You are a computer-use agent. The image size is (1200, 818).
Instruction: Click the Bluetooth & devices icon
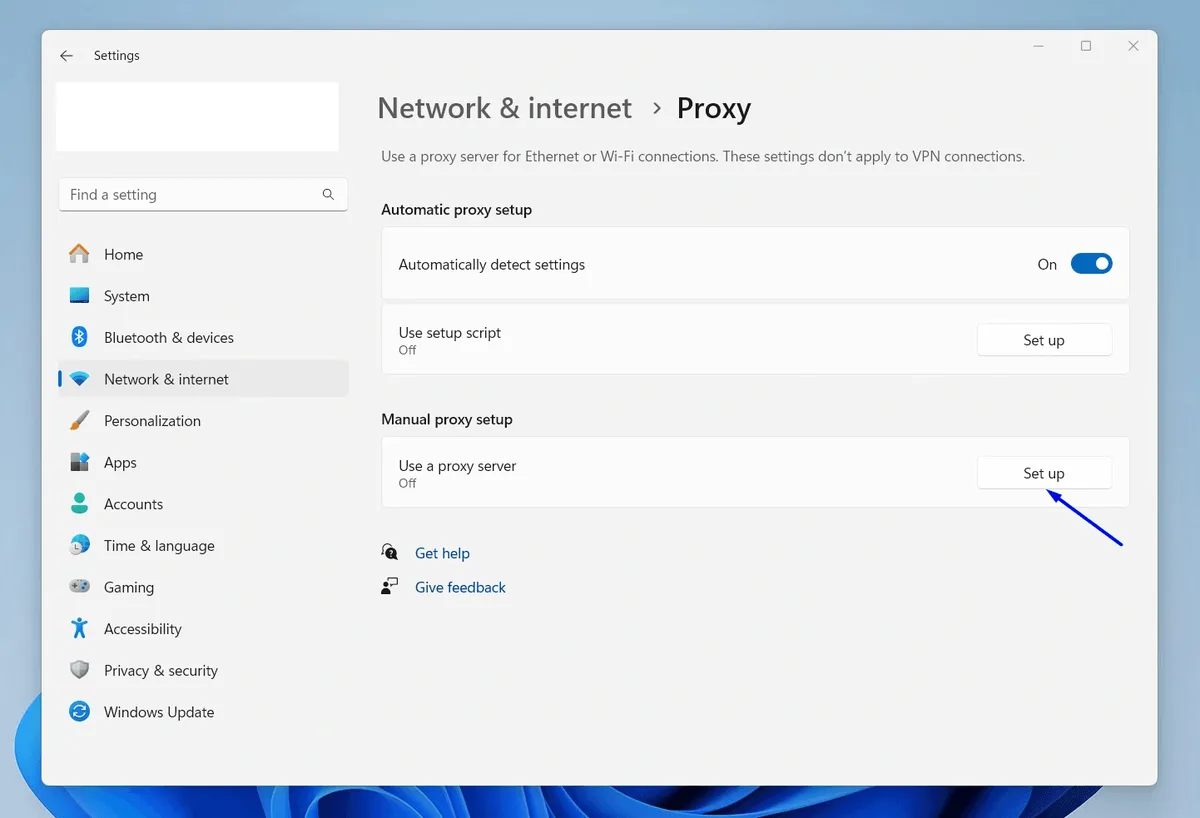pyautogui.click(x=79, y=337)
